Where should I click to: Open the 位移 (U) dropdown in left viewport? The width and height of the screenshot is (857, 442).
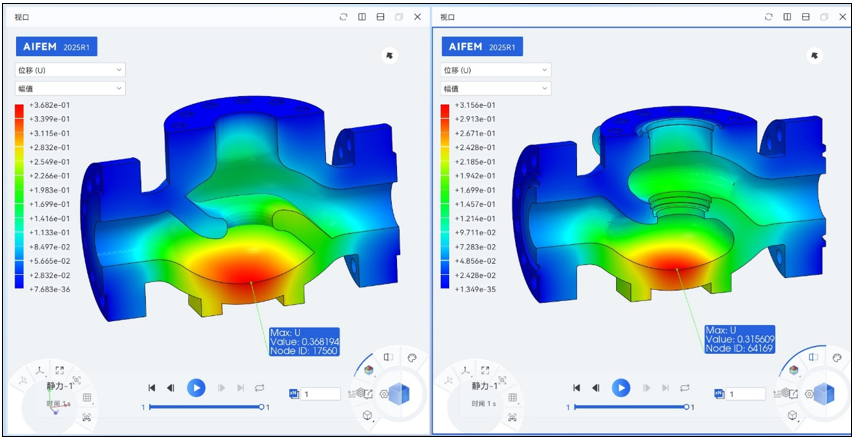[70, 70]
